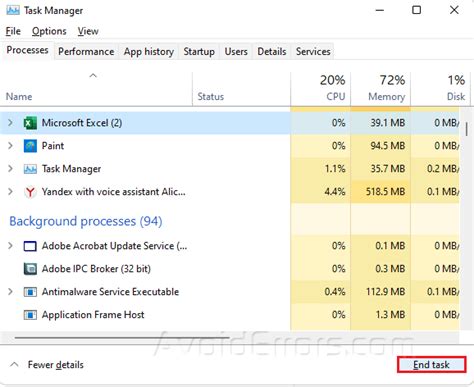Click the Fewer details link
Image resolution: width=474 pixels, height=387 pixels.
click(56, 365)
